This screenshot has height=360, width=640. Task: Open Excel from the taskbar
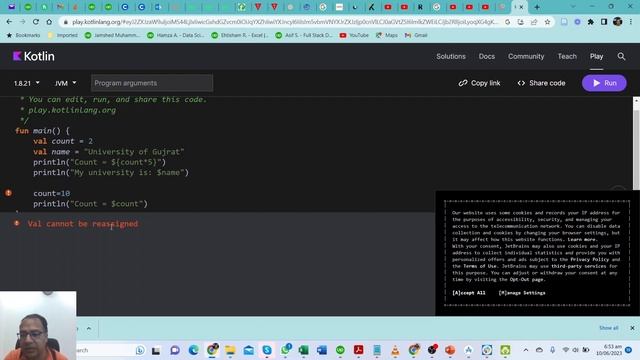[x=303, y=350]
